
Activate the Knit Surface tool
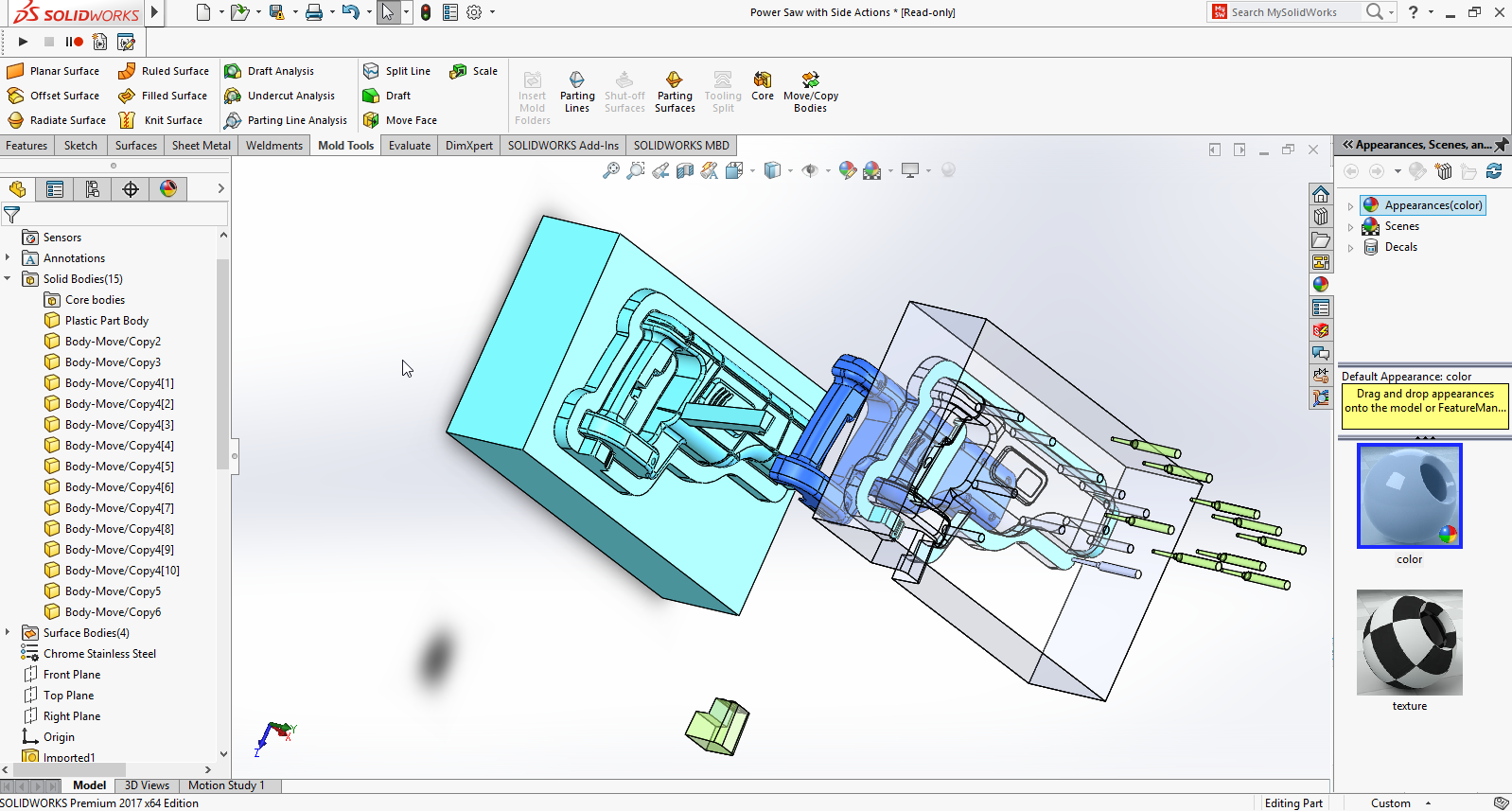tap(160, 120)
